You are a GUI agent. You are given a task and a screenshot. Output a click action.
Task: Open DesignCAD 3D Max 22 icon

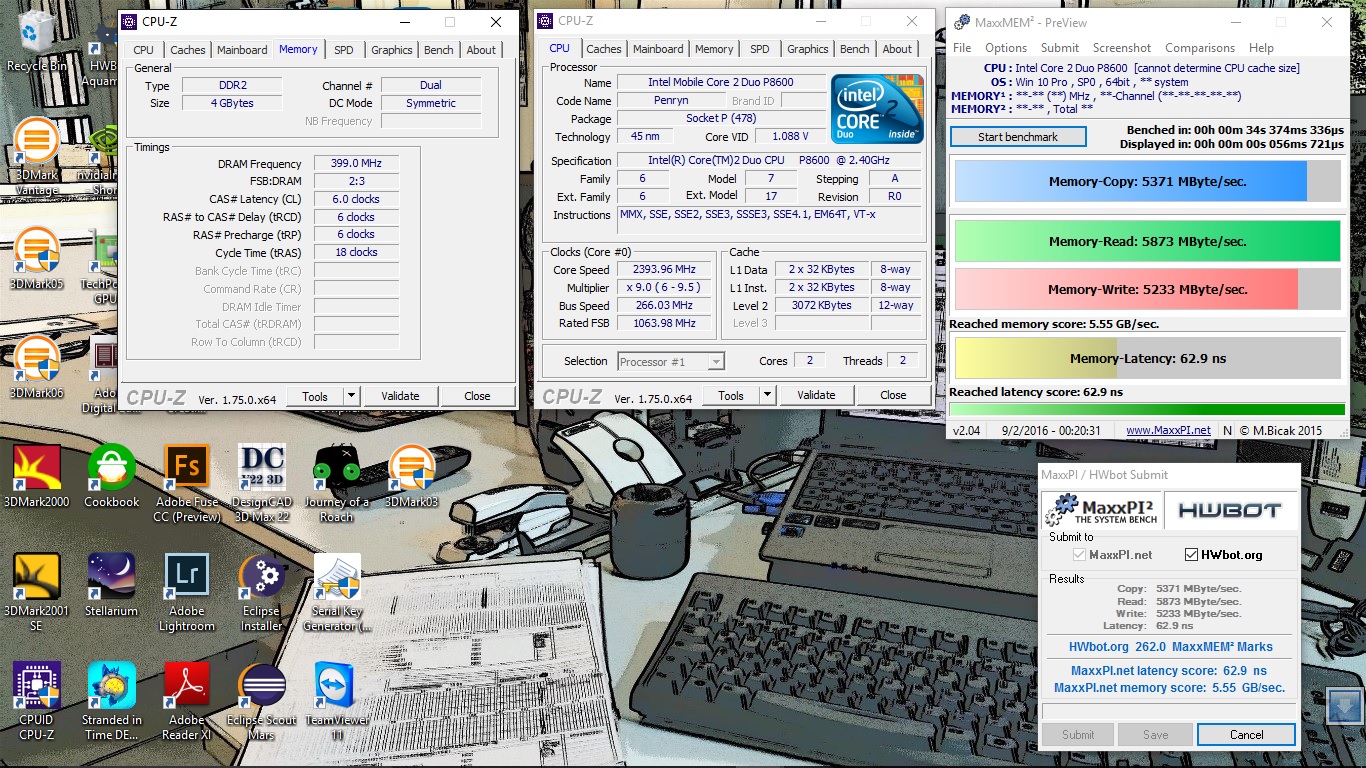click(262, 484)
